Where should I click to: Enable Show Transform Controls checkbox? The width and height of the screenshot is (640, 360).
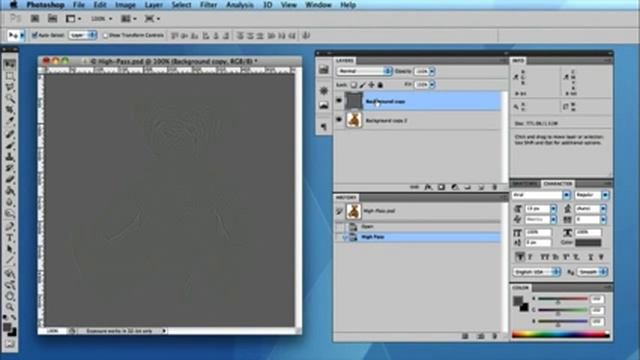pos(105,36)
